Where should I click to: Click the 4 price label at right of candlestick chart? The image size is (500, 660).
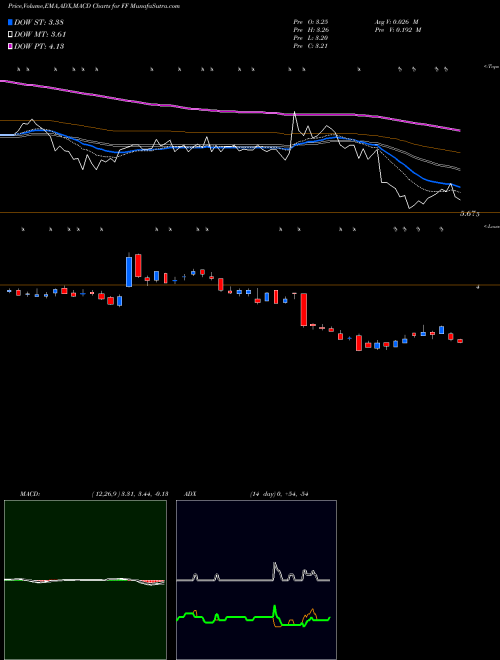[x=478, y=287]
